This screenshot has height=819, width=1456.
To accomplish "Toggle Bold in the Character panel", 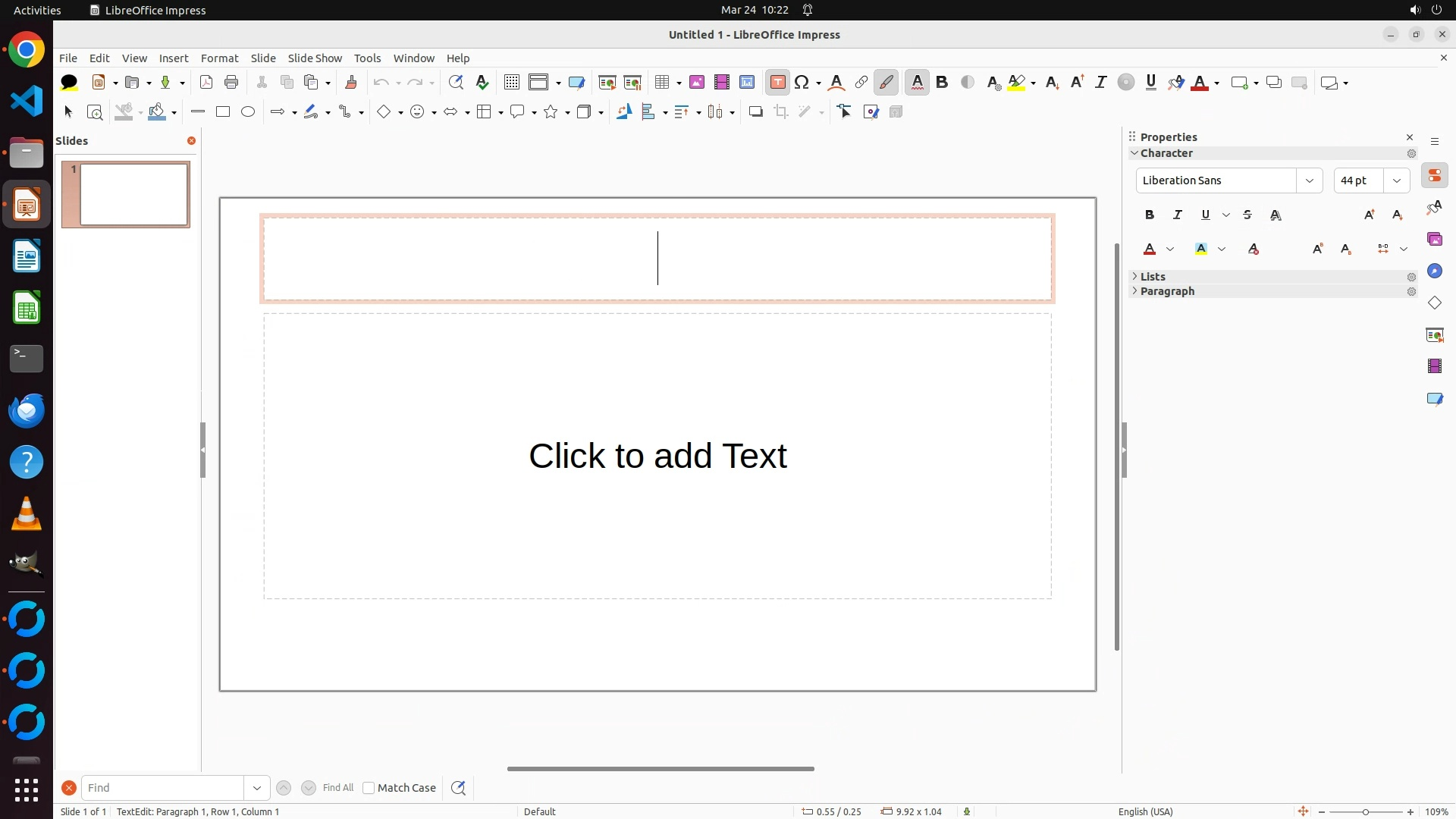I will point(1150,215).
